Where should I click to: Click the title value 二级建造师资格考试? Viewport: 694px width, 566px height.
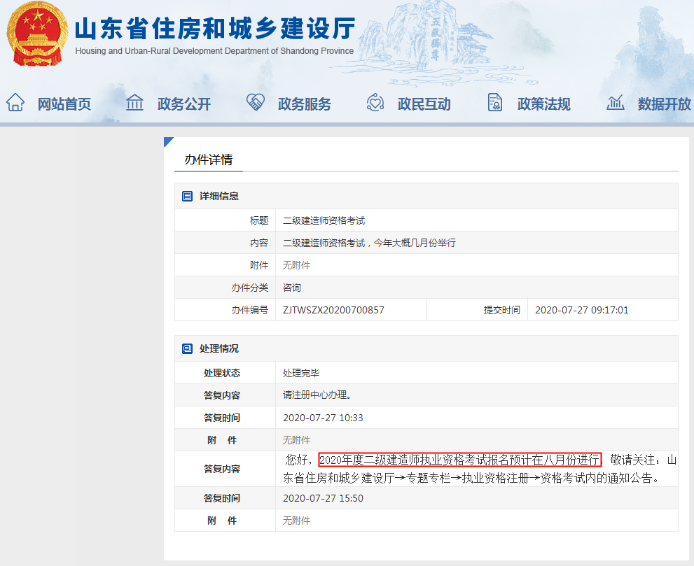click(x=324, y=220)
